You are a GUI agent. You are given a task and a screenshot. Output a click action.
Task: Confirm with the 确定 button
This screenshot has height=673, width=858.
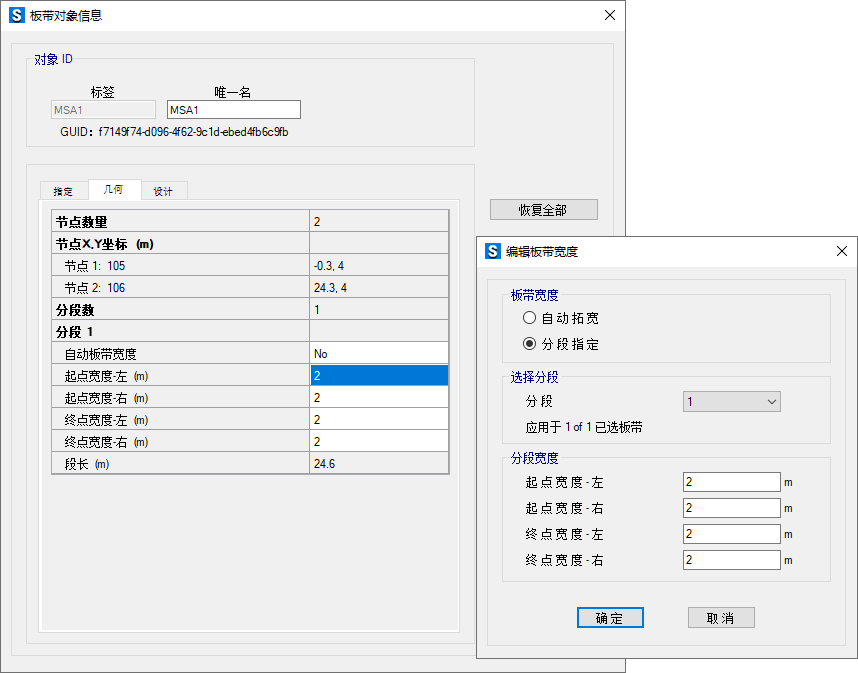(x=610, y=618)
